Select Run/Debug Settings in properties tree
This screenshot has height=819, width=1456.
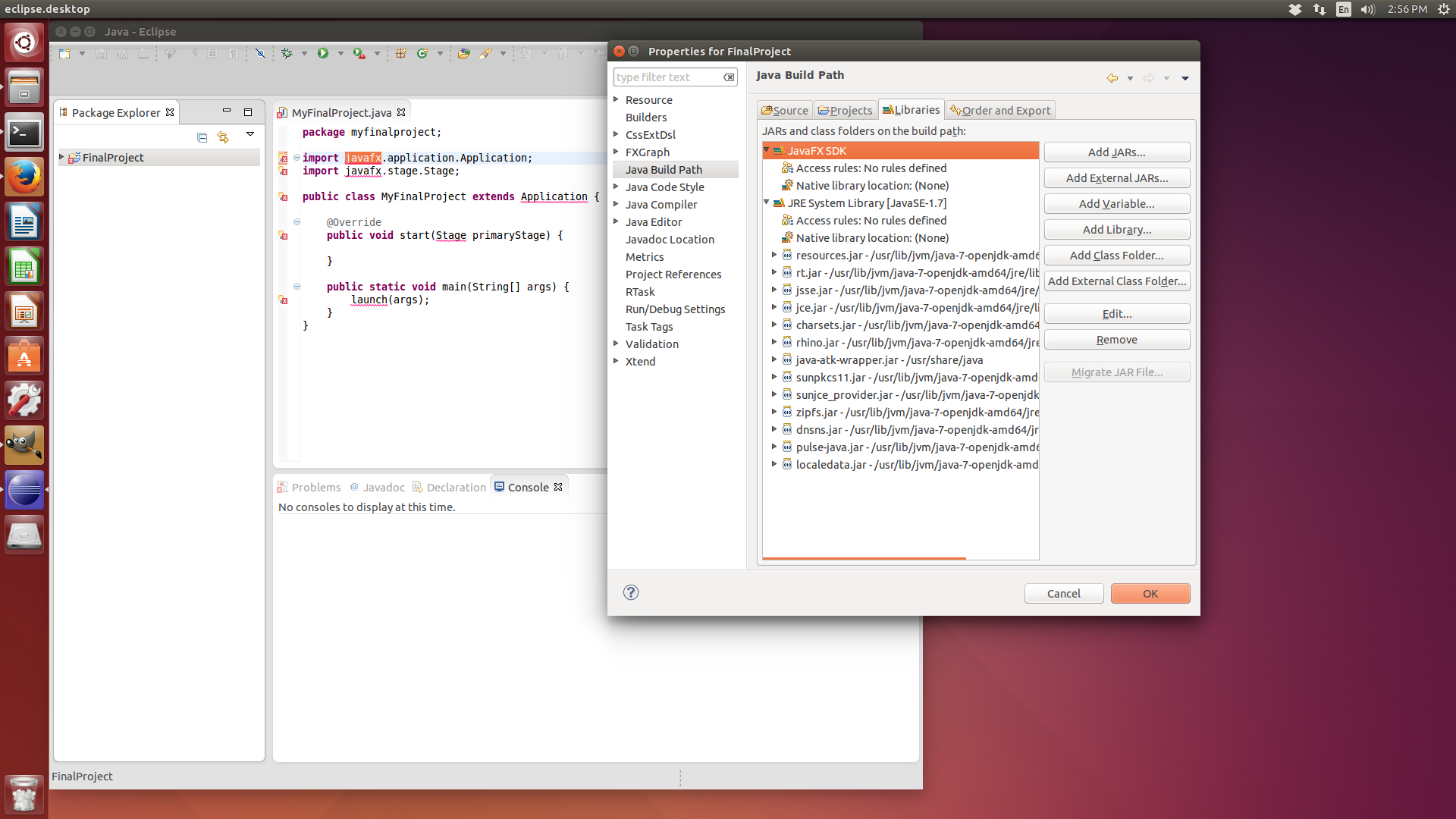point(675,309)
